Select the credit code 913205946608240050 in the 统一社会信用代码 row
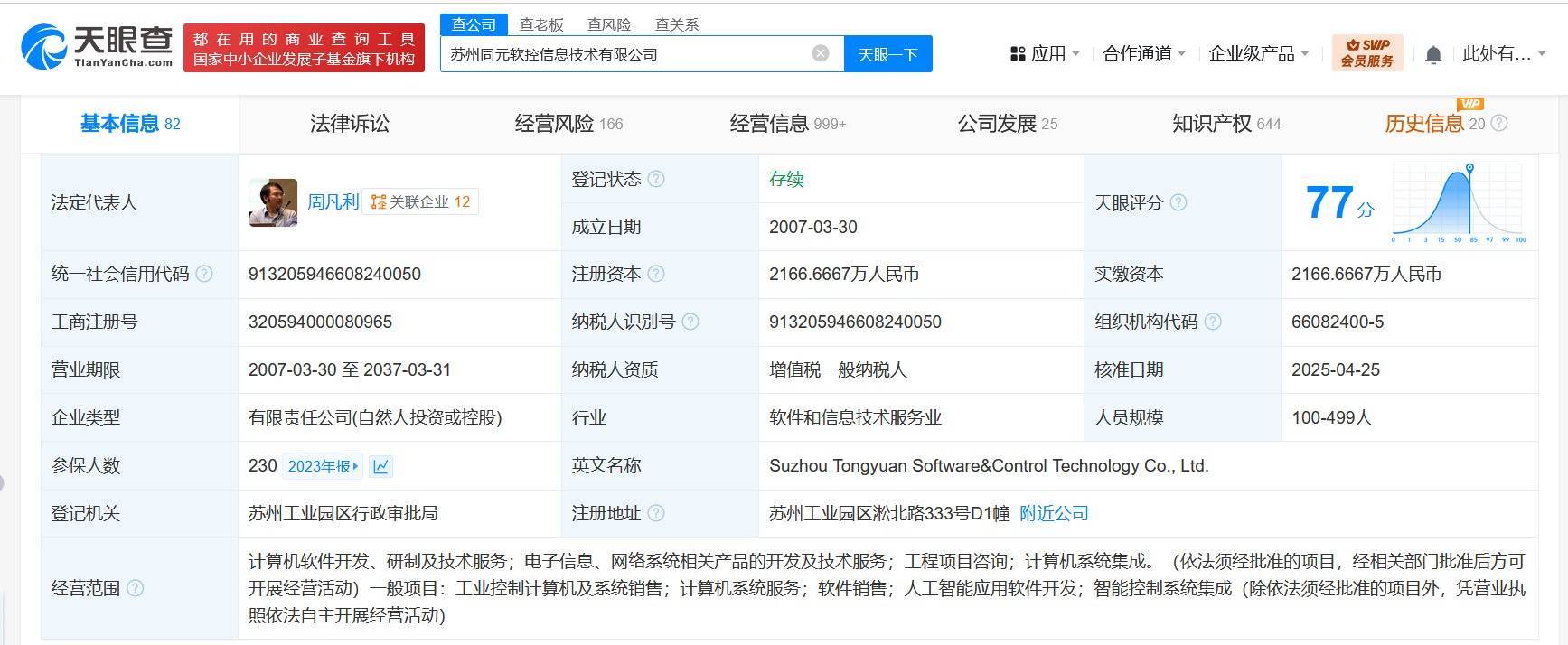1568x645 pixels. [334, 274]
